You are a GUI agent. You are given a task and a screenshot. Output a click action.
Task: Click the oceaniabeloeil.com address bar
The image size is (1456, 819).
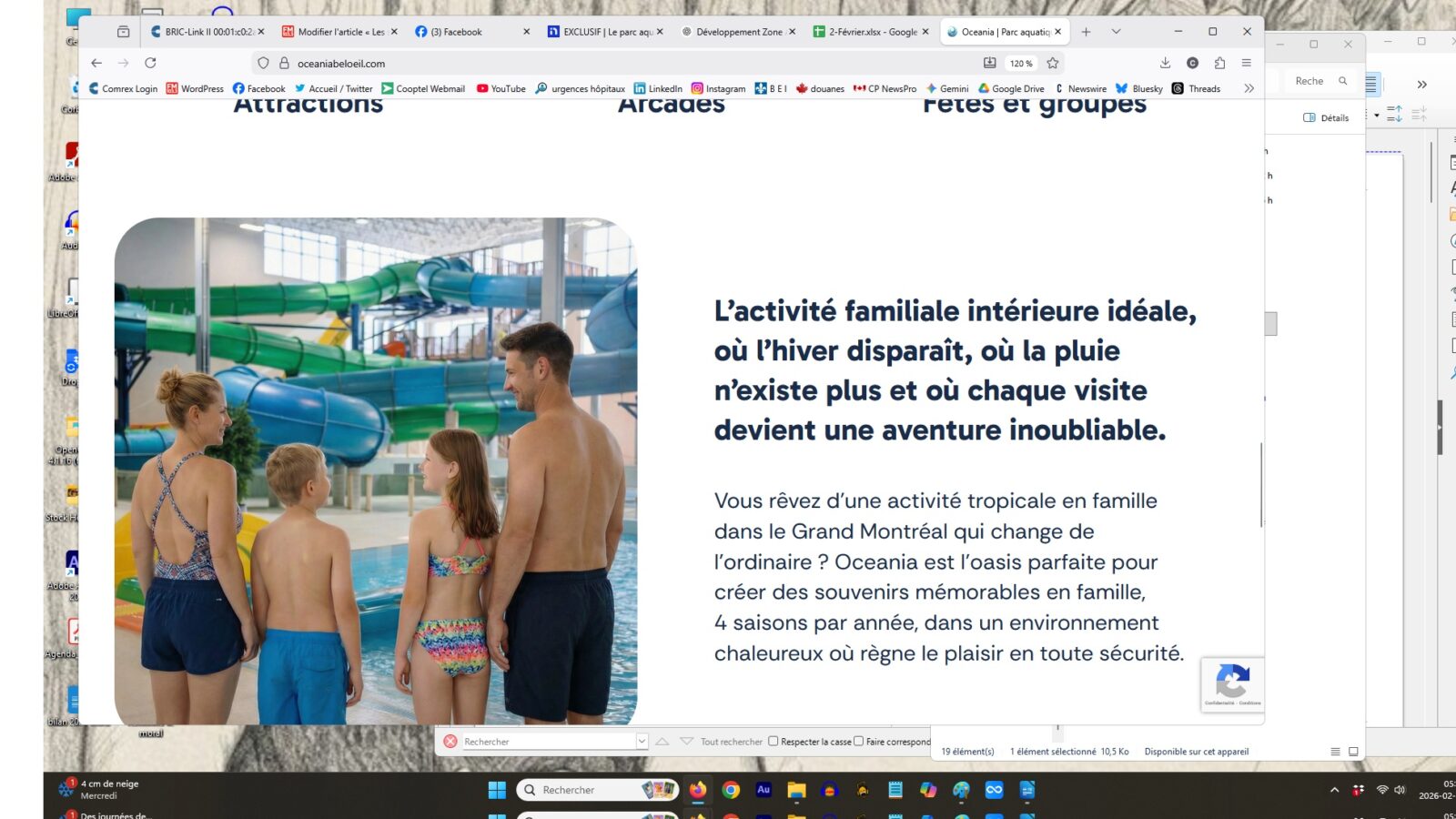637,63
